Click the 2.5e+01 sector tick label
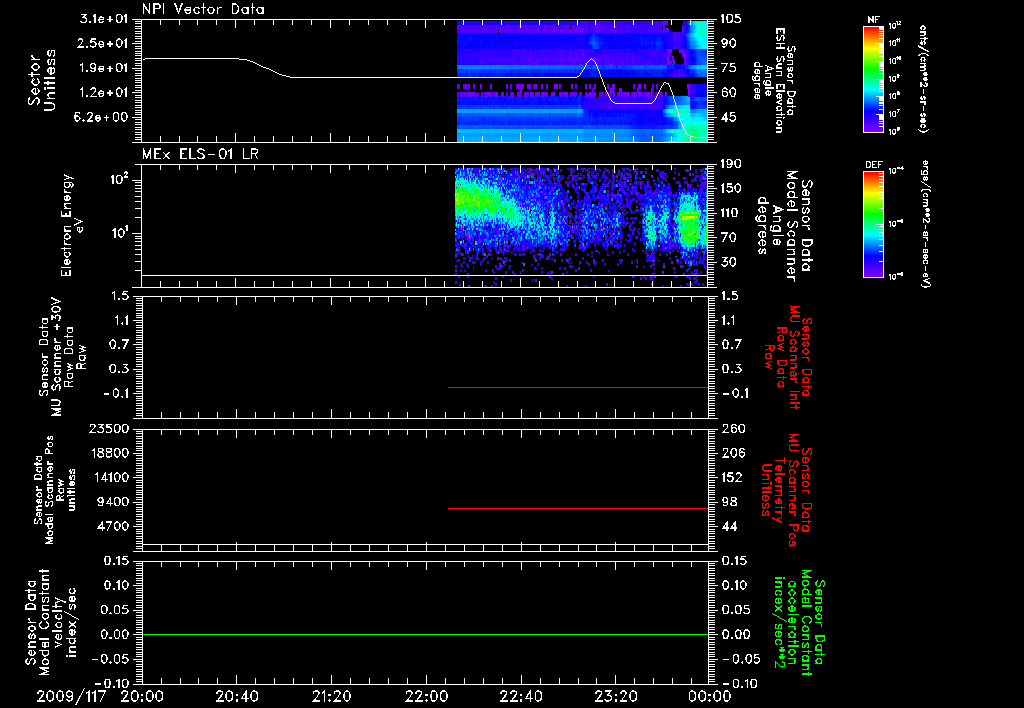This screenshot has height=708, width=1024. tap(104, 43)
